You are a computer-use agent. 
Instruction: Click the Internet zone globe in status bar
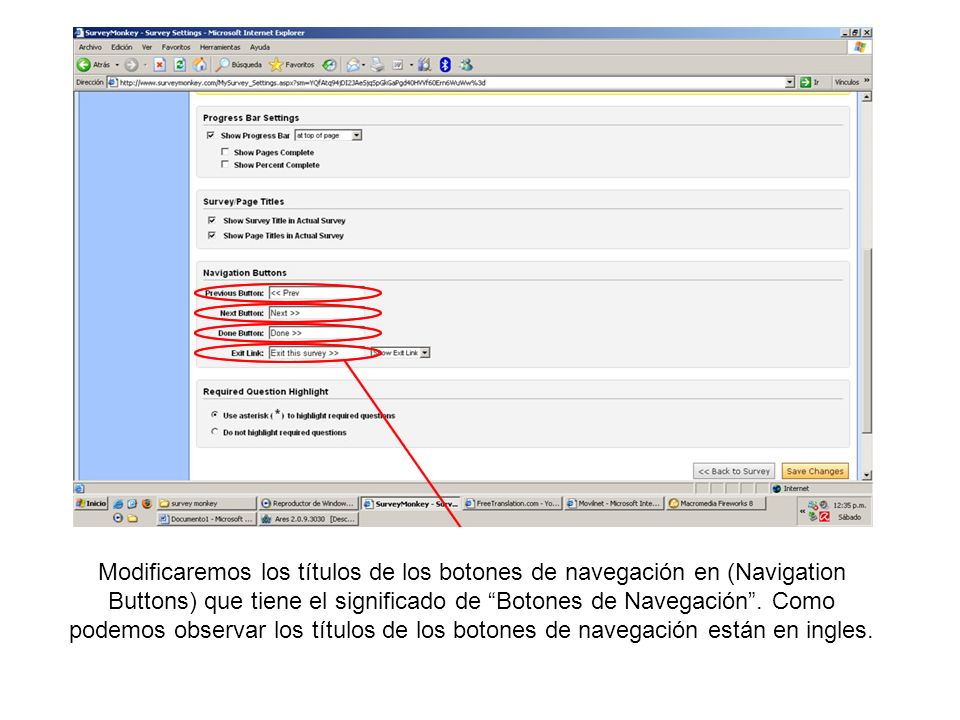776,489
